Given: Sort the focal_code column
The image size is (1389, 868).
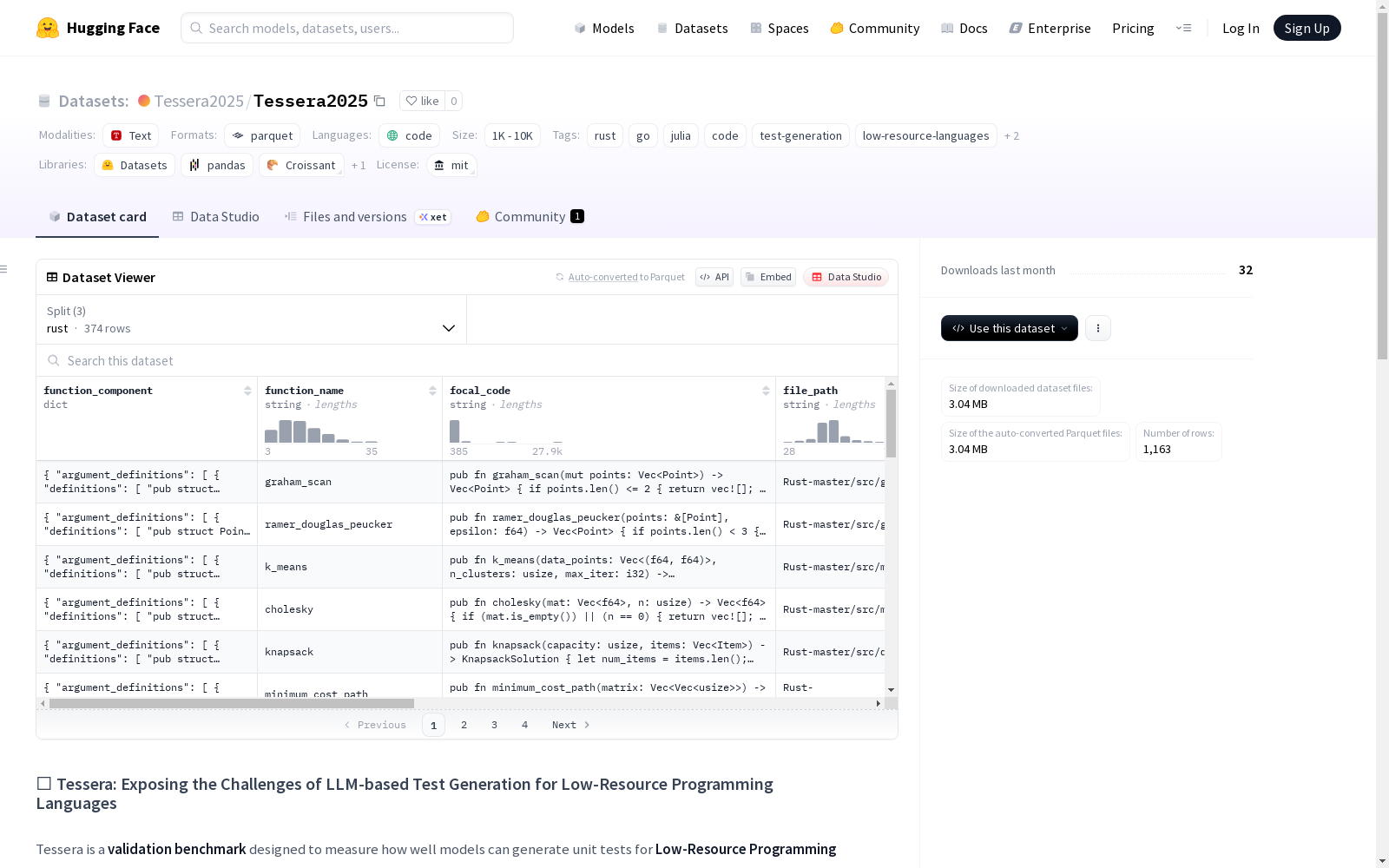Looking at the screenshot, I should (x=766, y=391).
